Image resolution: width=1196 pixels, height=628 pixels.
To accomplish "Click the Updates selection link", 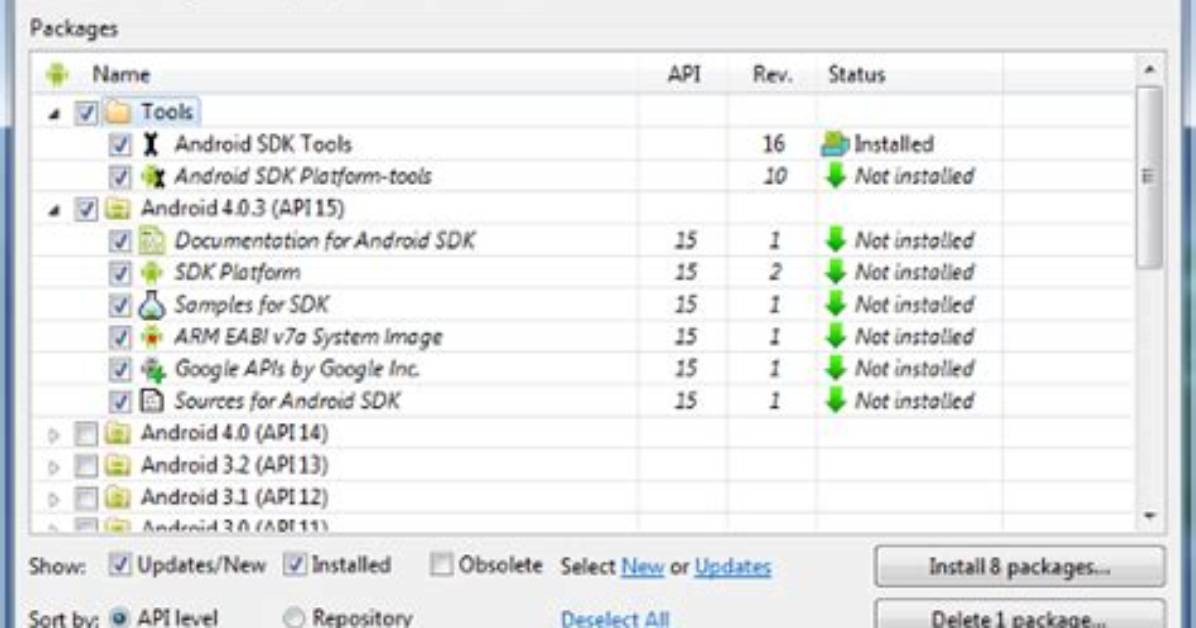I will pyautogui.click(x=733, y=567).
